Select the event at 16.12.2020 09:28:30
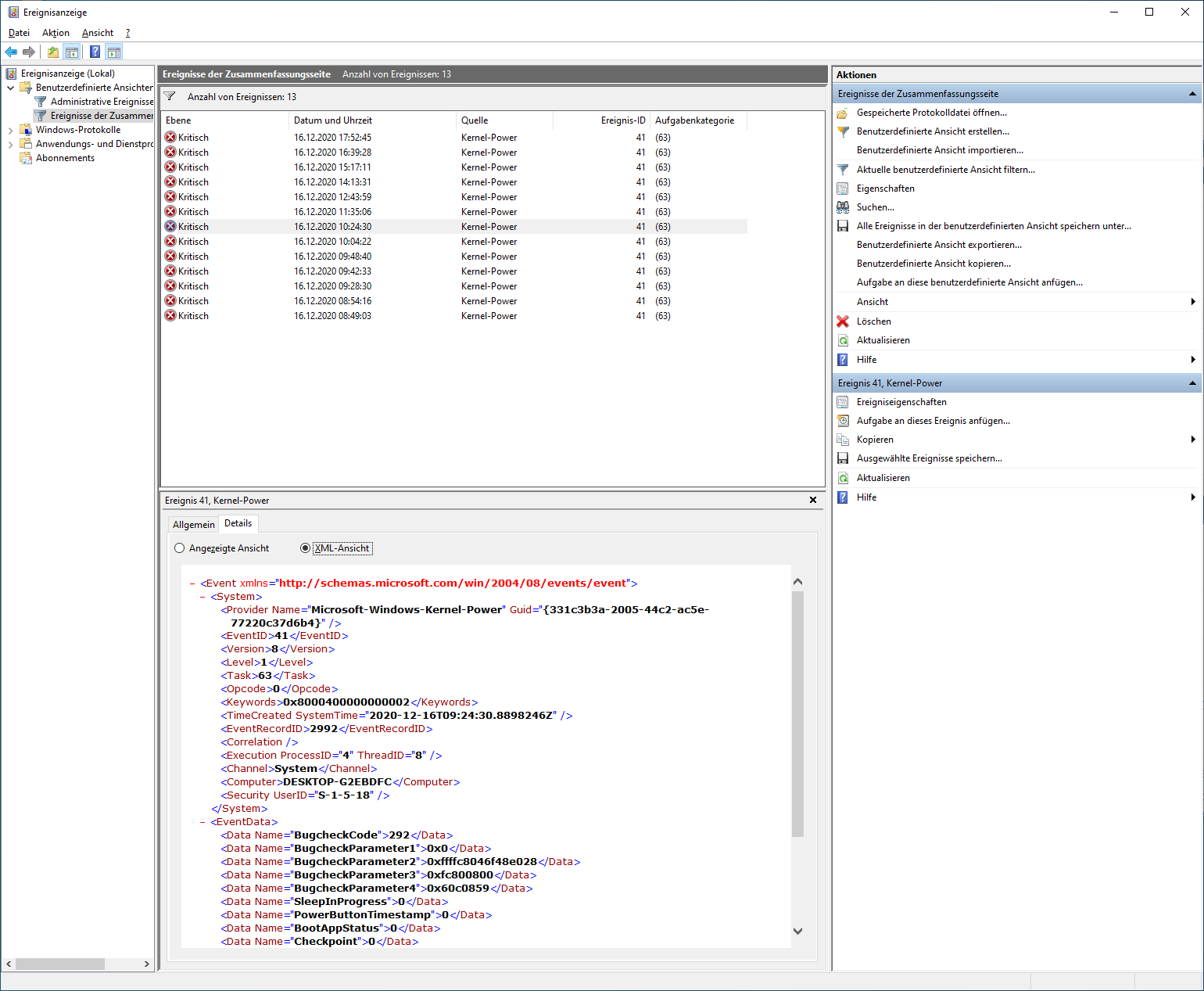This screenshot has width=1204, height=991. 454,286
